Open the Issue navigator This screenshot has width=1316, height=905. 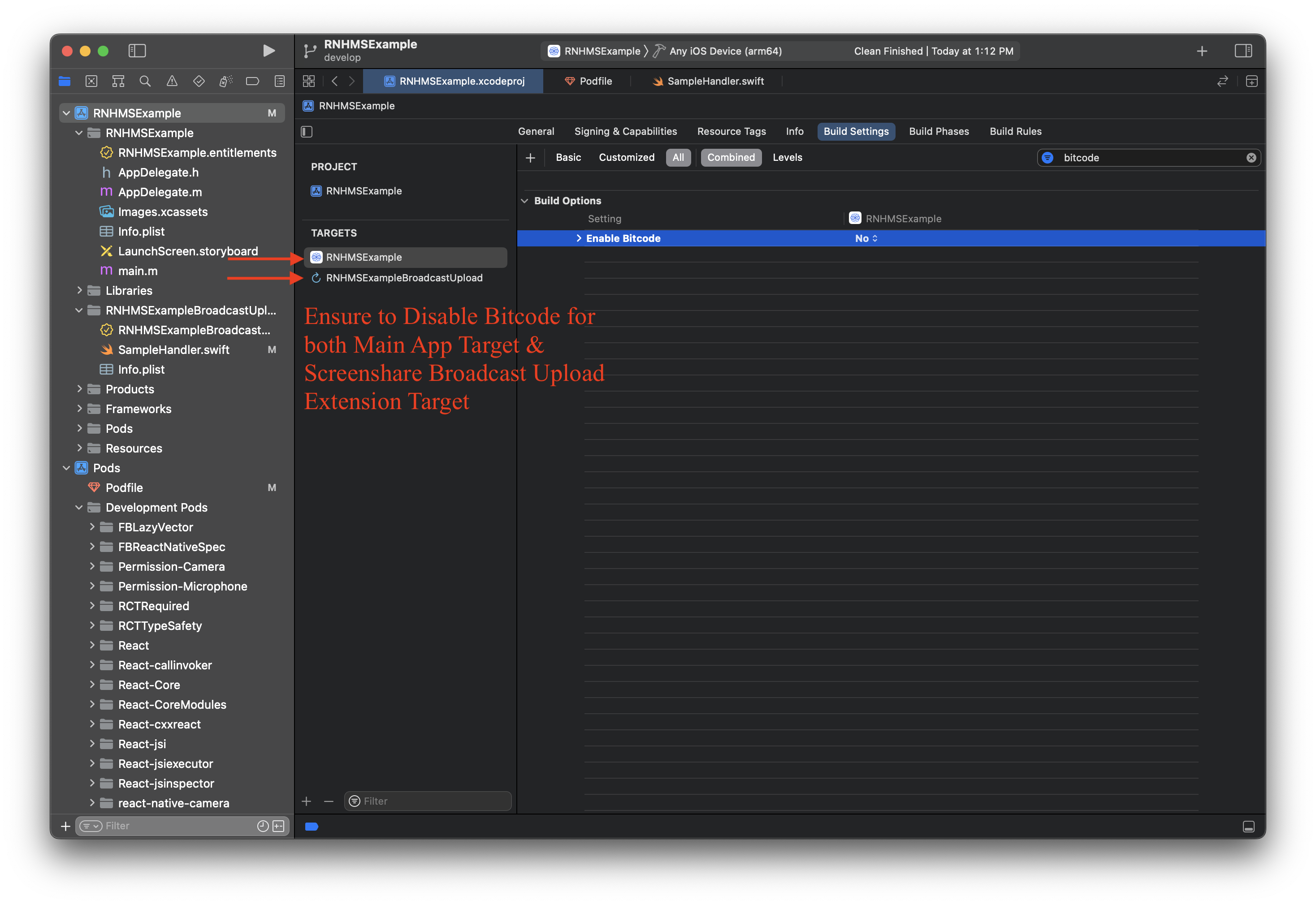172,81
